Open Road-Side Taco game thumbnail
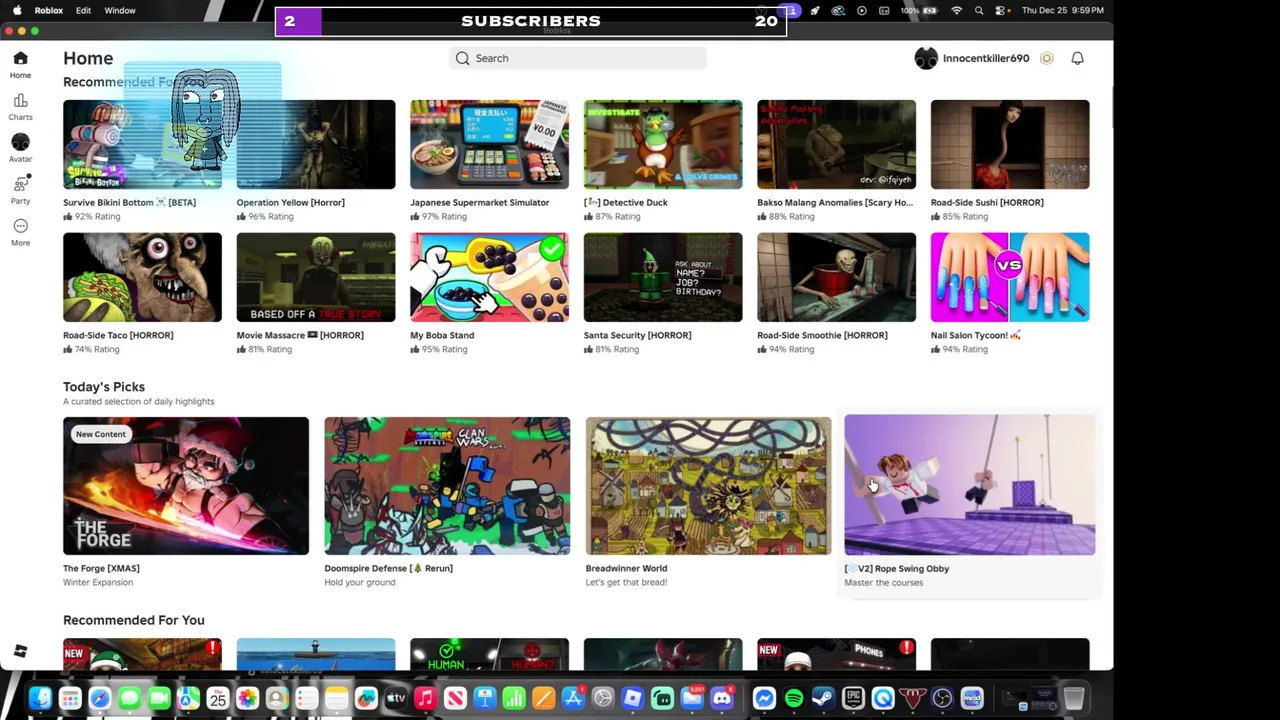1280x720 pixels. (x=142, y=277)
